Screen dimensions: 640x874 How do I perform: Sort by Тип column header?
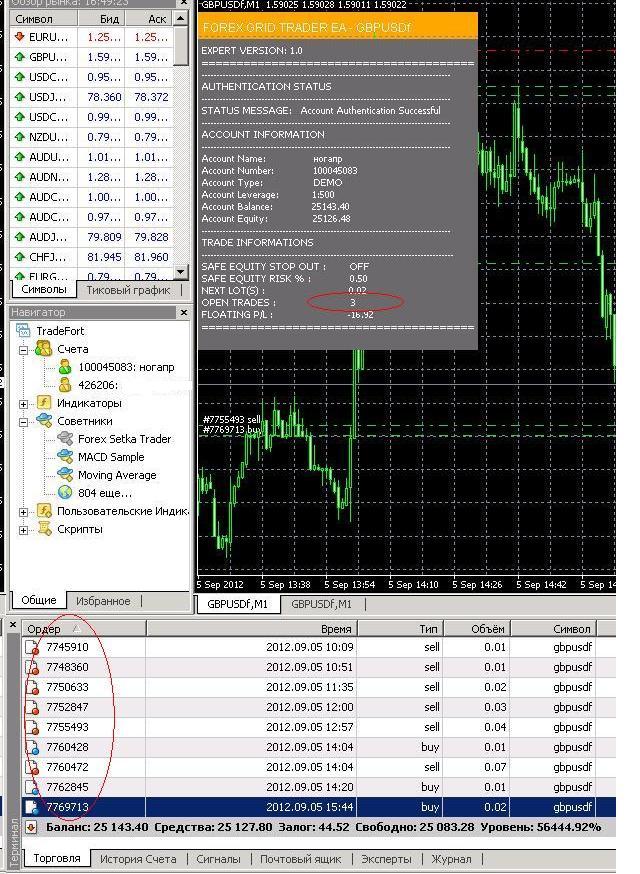click(x=400, y=629)
